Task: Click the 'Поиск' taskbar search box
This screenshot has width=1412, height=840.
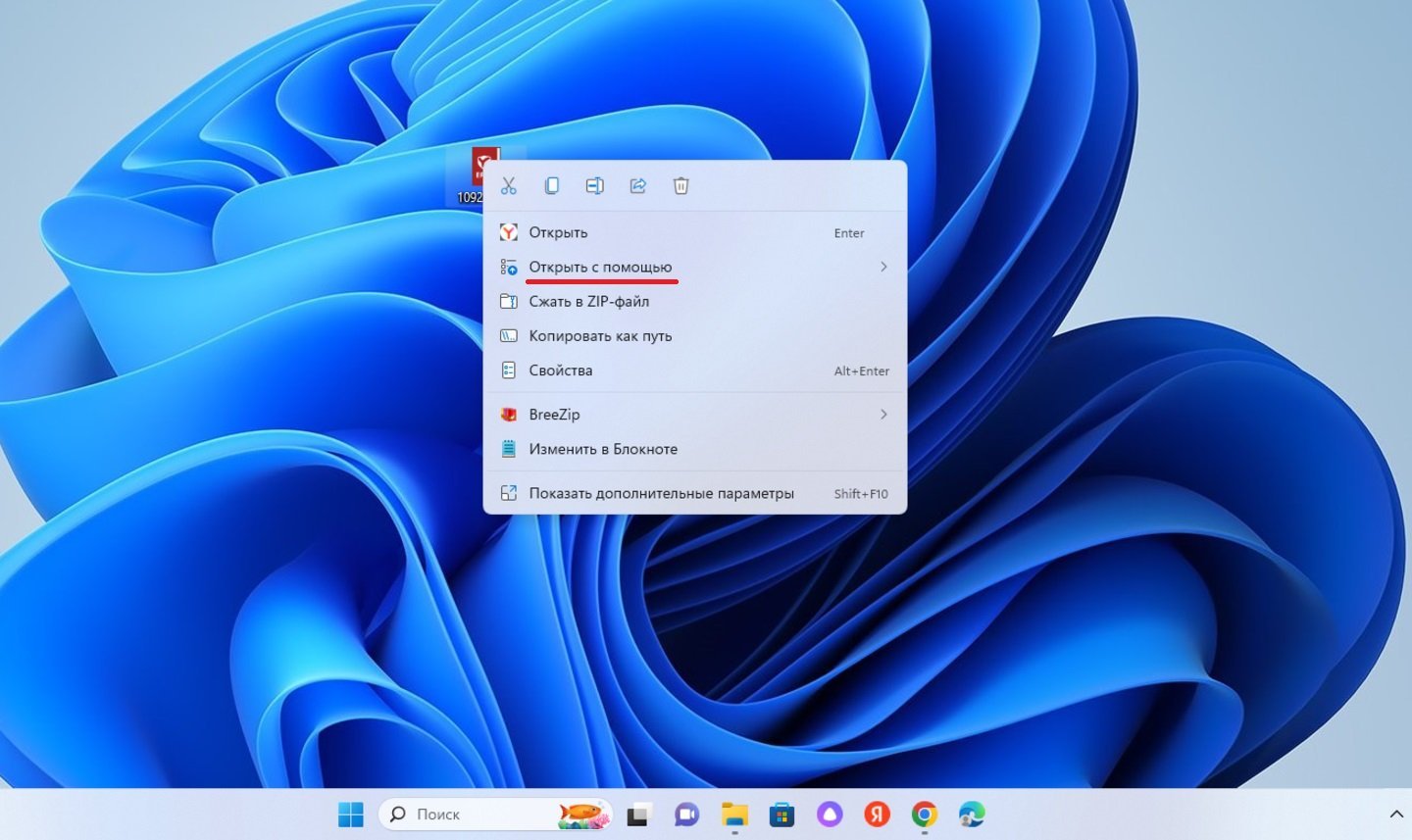Action: (x=471, y=815)
